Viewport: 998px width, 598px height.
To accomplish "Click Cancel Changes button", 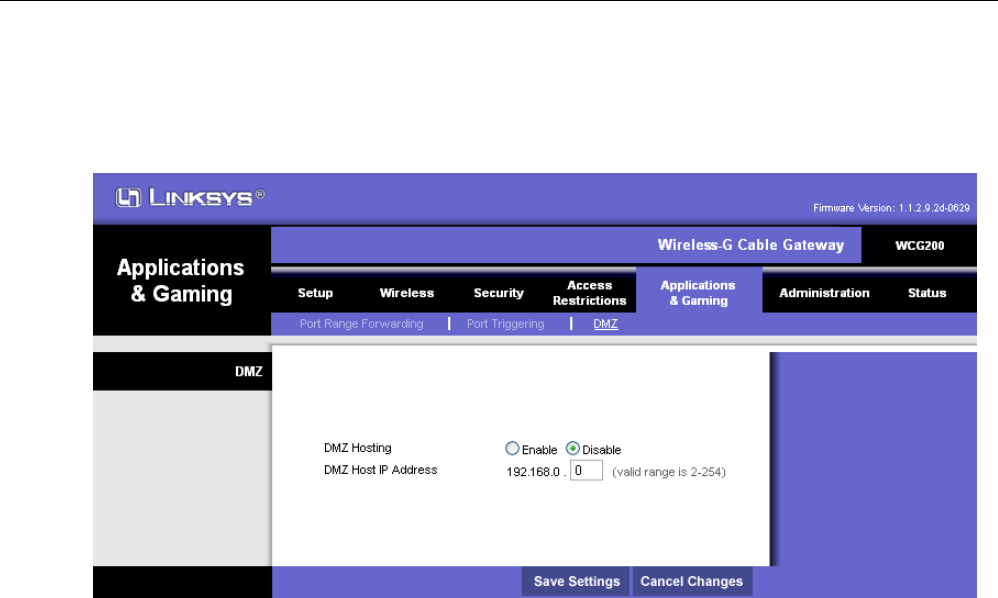I will click(692, 581).
